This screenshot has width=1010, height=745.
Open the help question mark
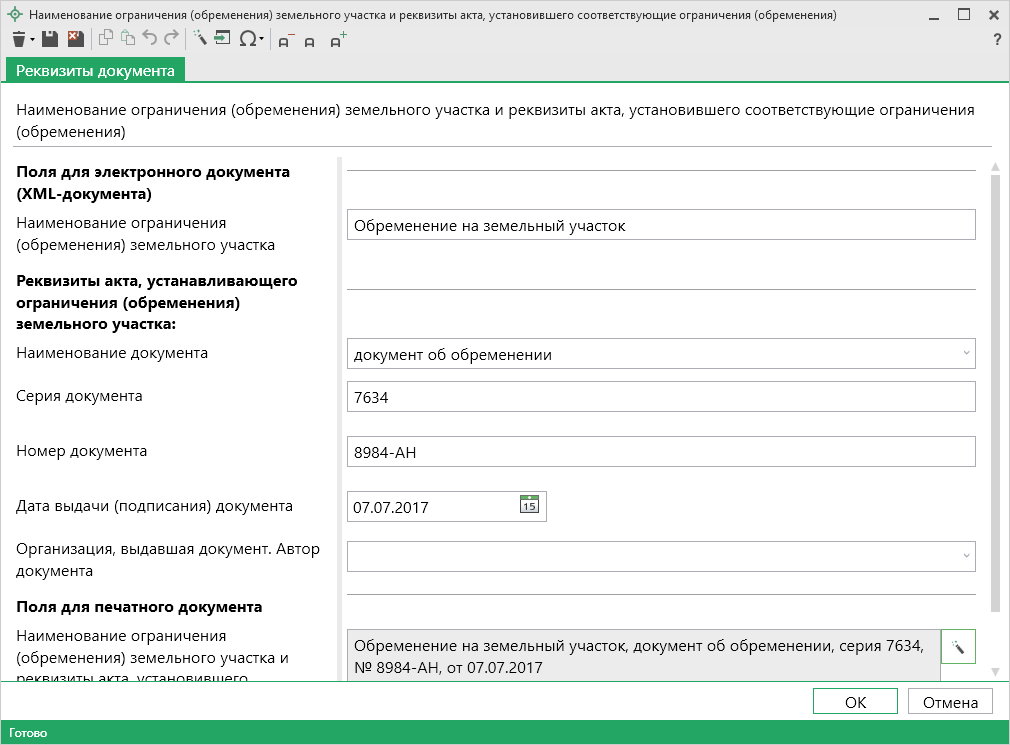tap(996, 40)
